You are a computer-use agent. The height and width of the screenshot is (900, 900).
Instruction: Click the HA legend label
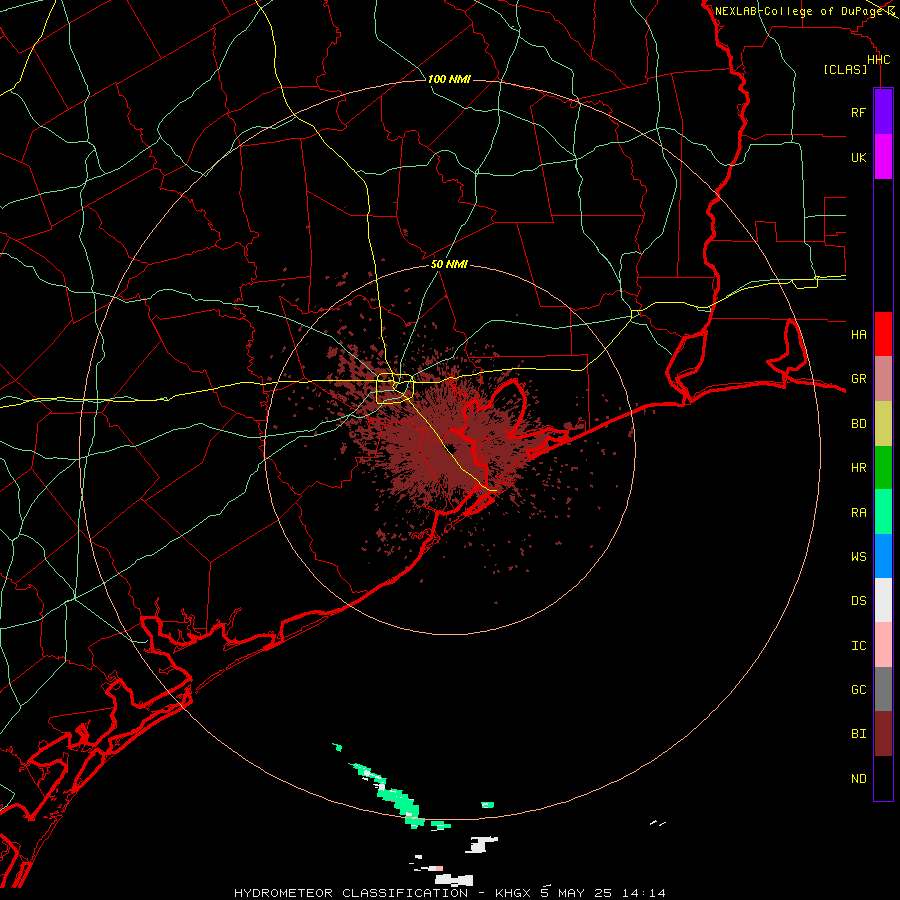click(x=858, y=334)
